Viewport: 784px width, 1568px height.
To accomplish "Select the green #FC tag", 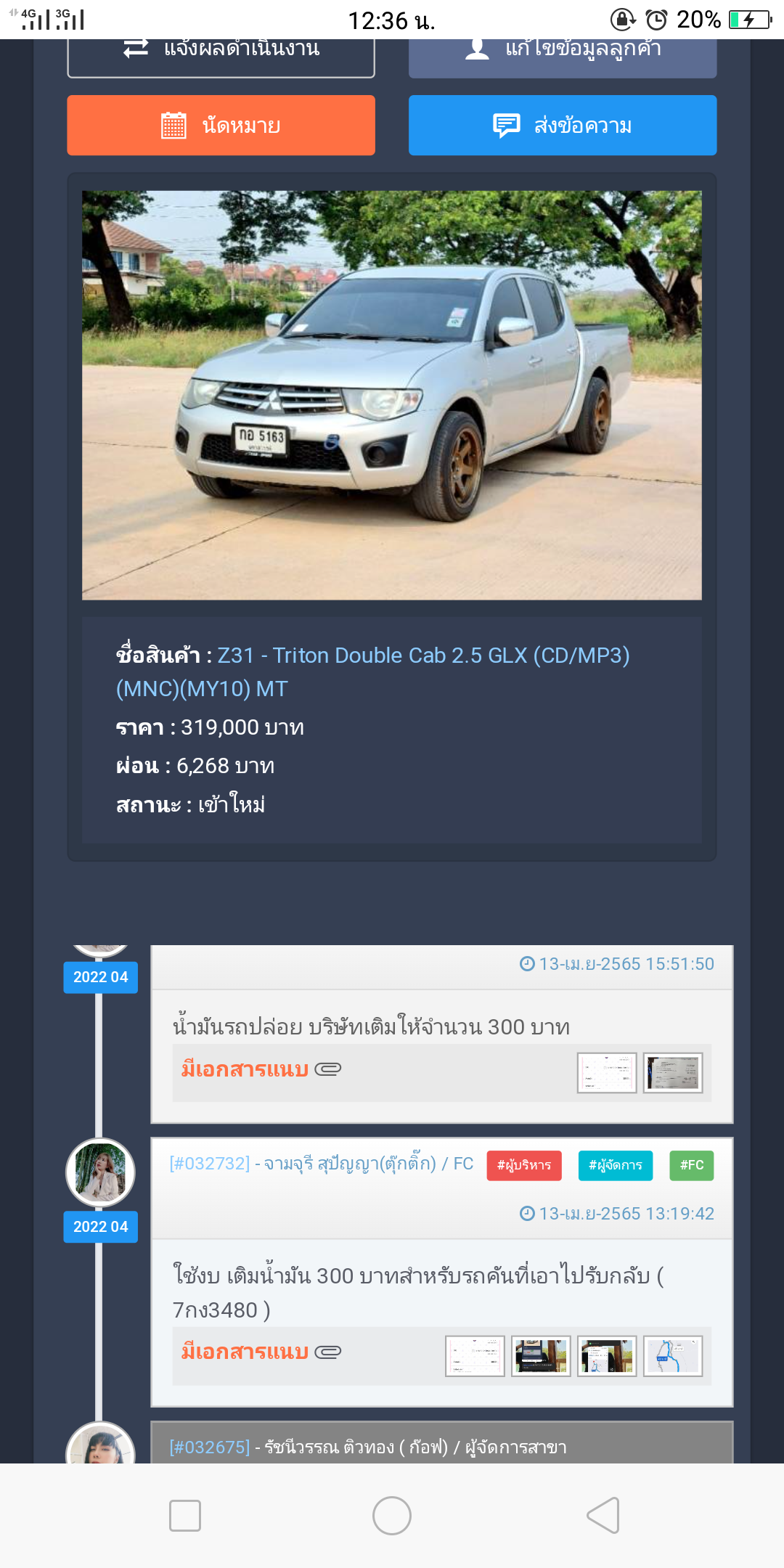I will 692,1165.
